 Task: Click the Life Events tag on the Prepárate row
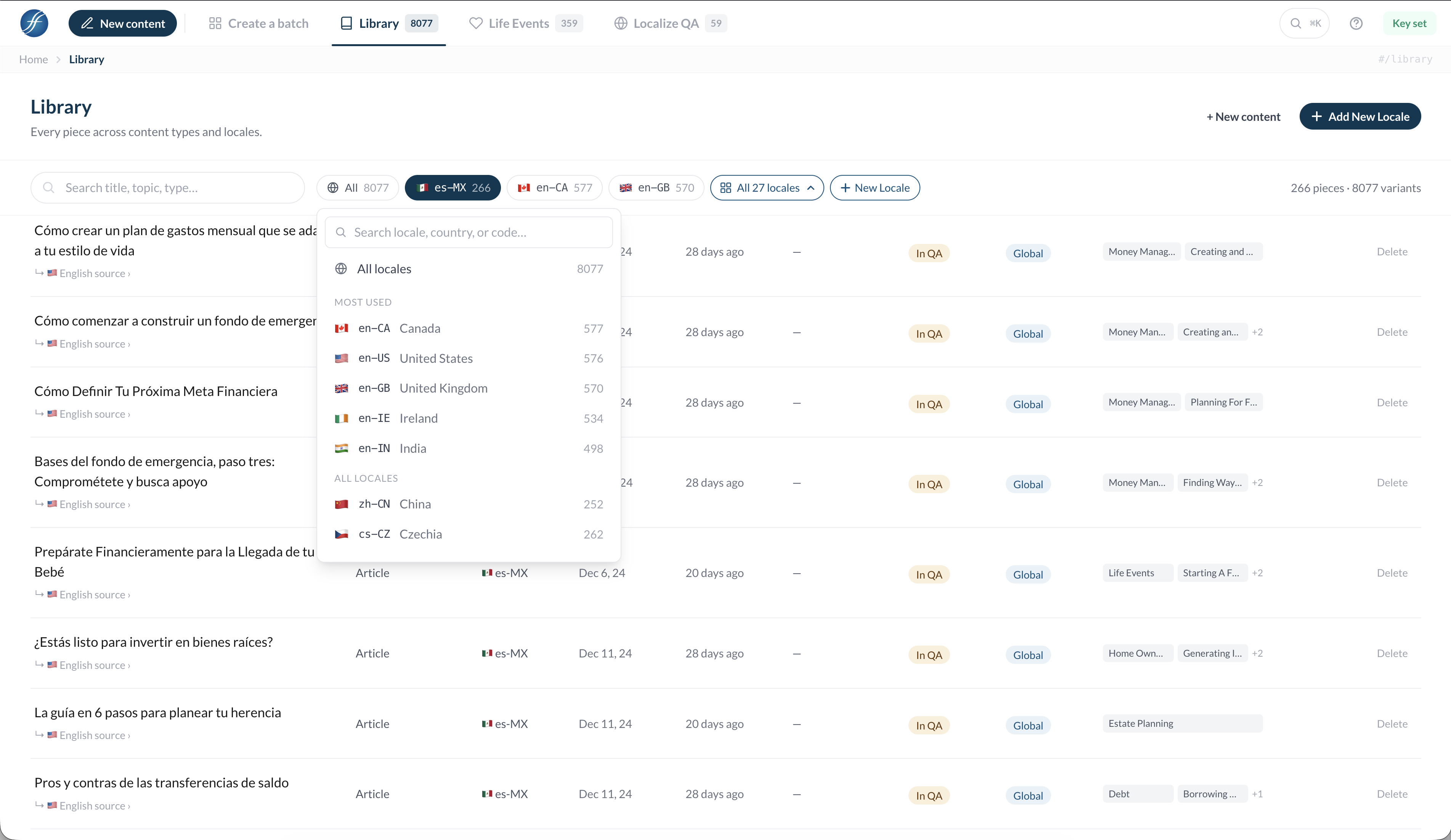[x=1138, y=573]
